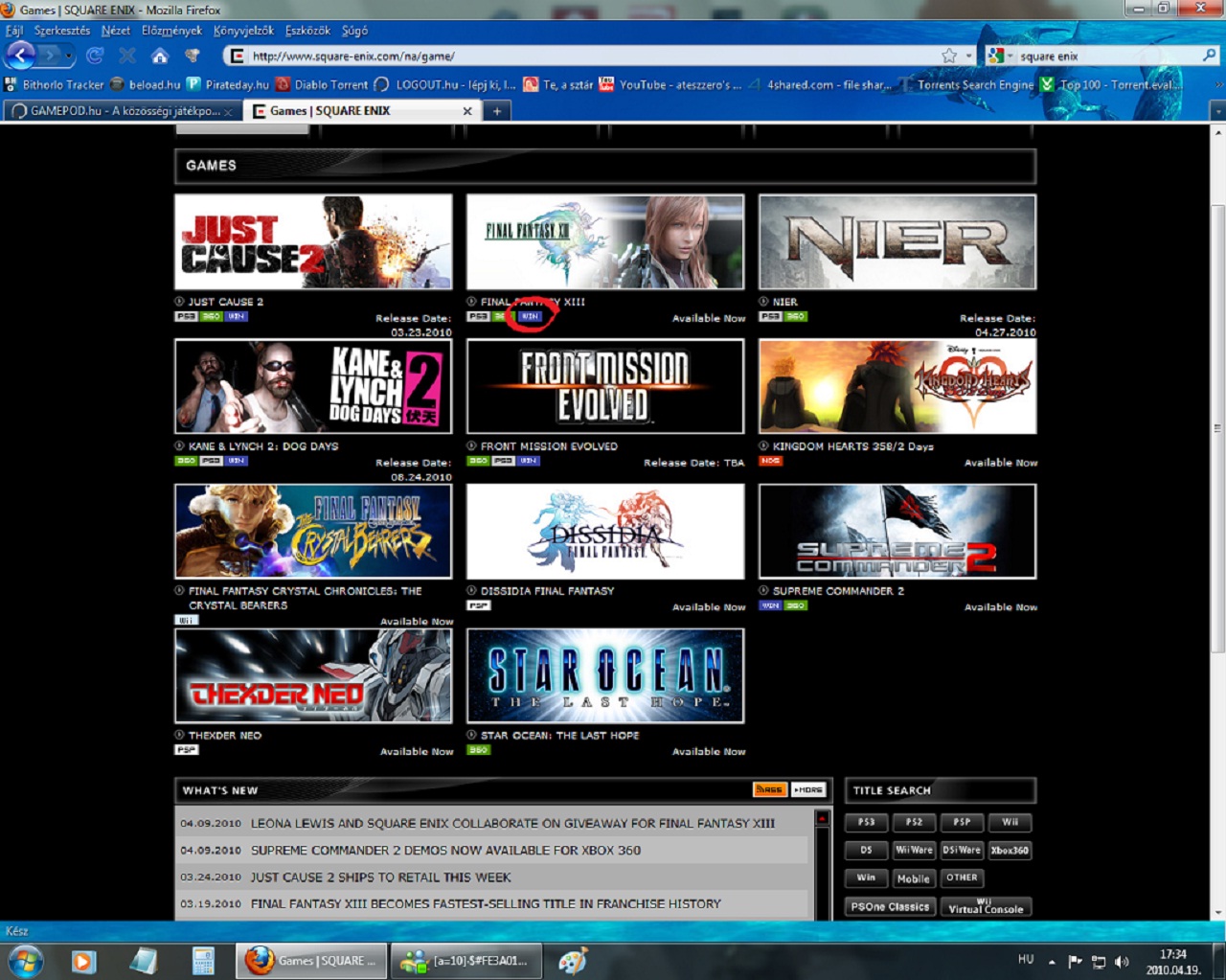This screenshot has height=980, width=1226.
Task: Open the search engine selector dropdown
Action: tap(1000, 56)
